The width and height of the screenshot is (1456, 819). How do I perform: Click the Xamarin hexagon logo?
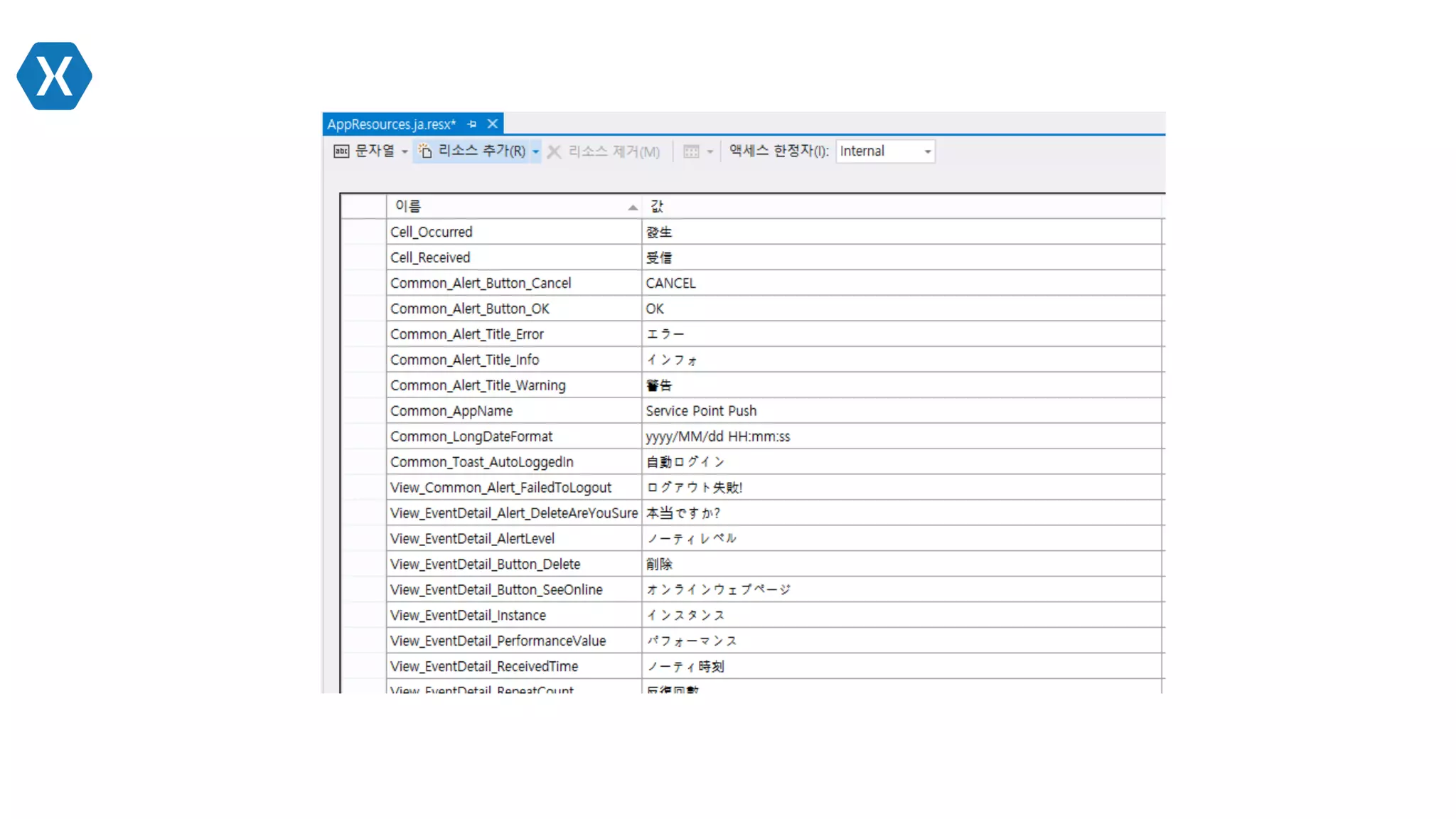point(54,76)
